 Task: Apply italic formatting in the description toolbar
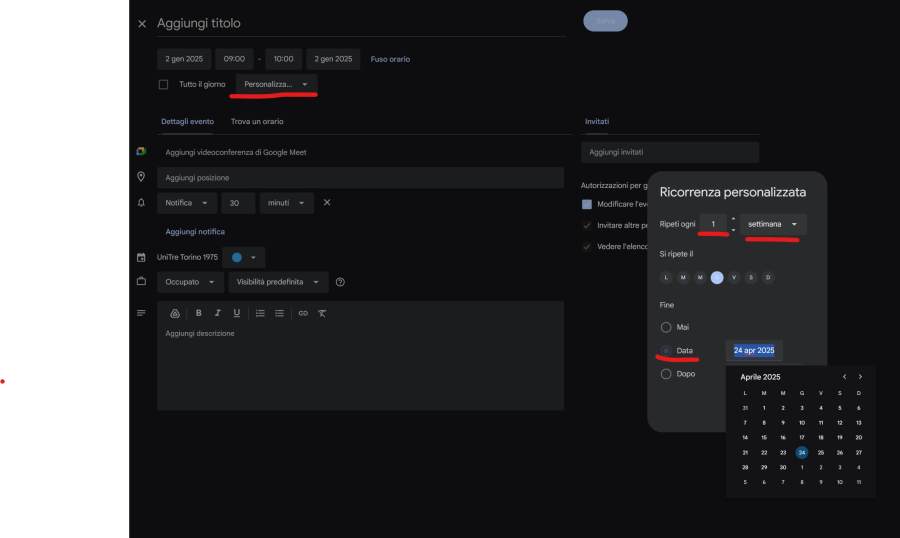217,313
